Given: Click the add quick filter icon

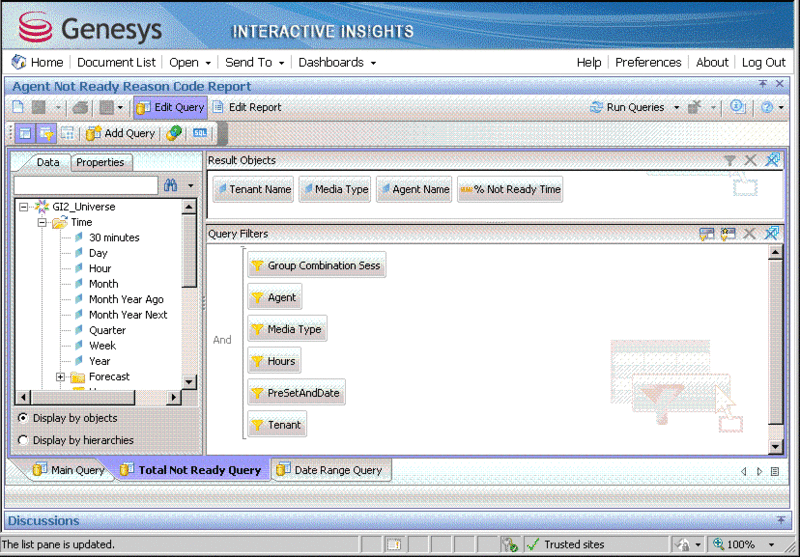Looking at the screenshot, I should (x=707, y=234).
